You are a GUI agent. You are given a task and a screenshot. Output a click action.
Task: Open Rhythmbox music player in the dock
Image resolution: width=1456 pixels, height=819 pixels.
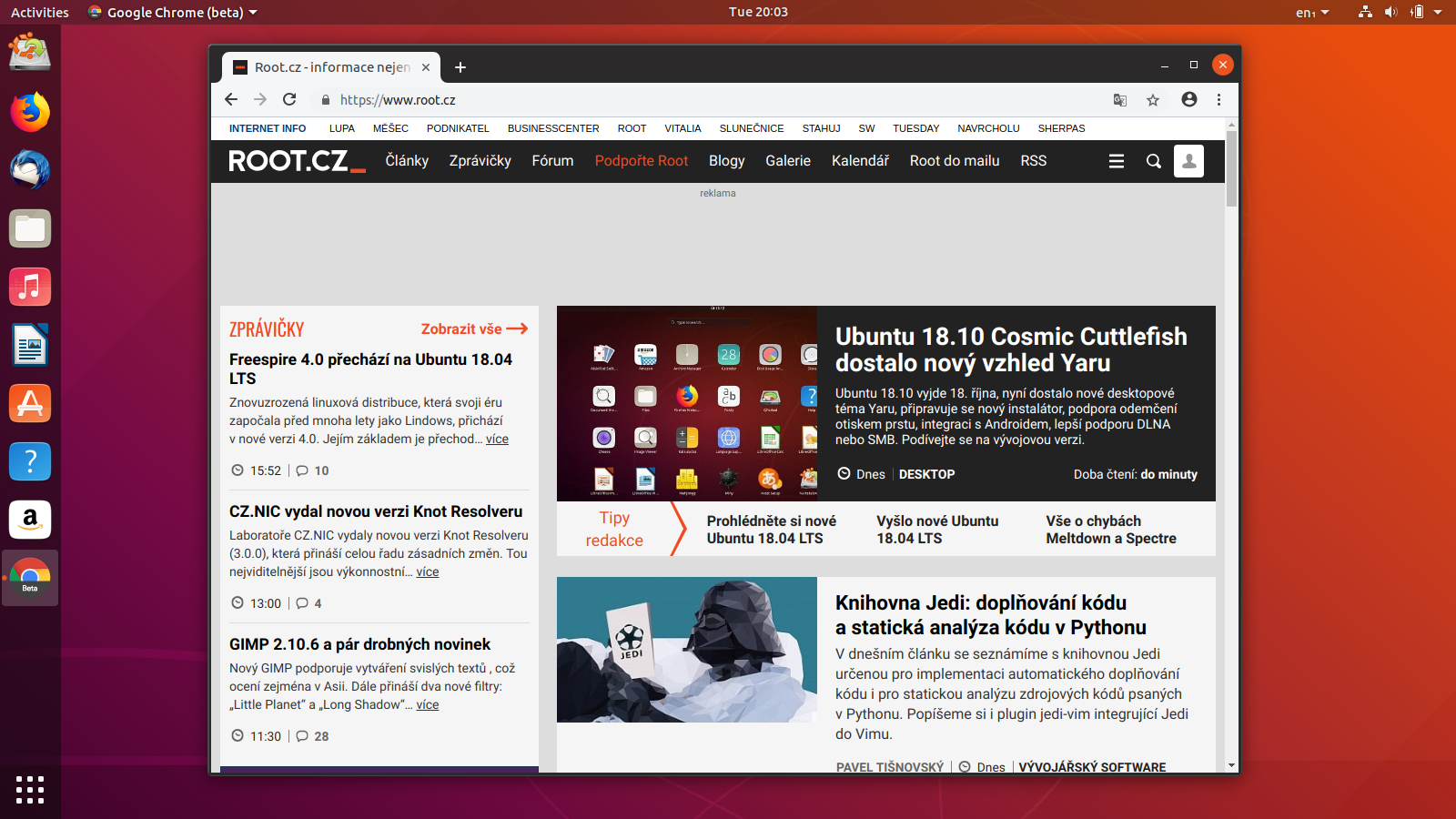point(30,287)
